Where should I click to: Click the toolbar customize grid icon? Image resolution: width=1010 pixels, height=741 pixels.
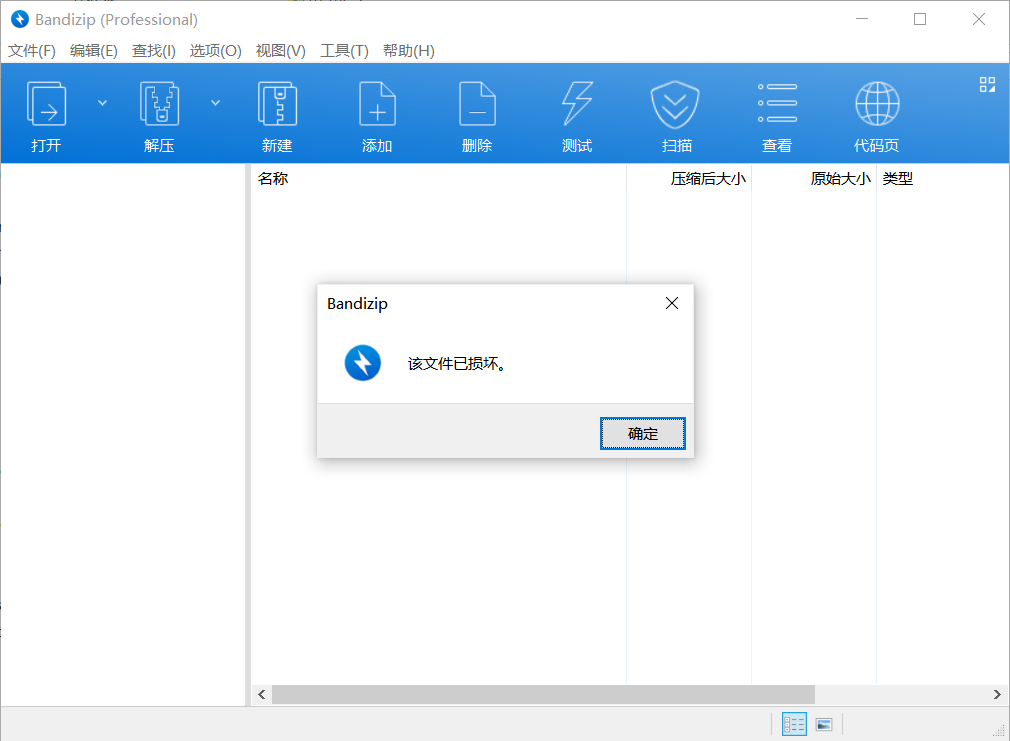tap(987, 84)
